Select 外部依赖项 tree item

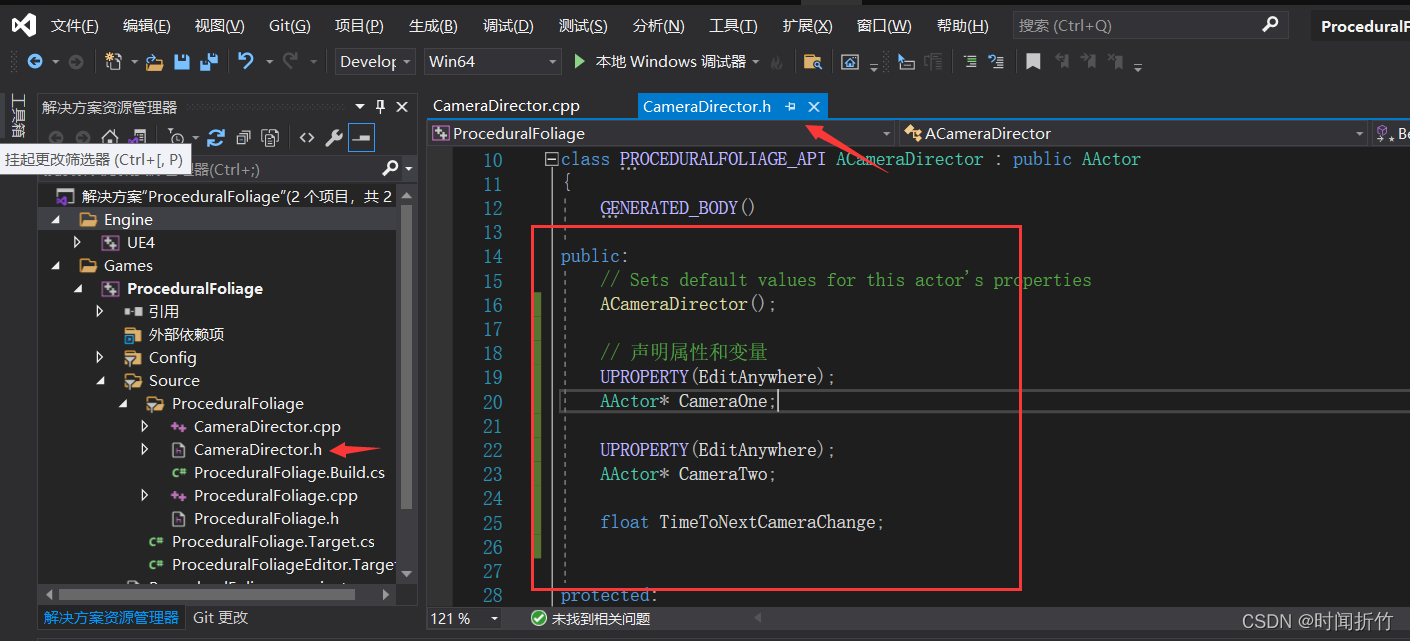(186, 335)
